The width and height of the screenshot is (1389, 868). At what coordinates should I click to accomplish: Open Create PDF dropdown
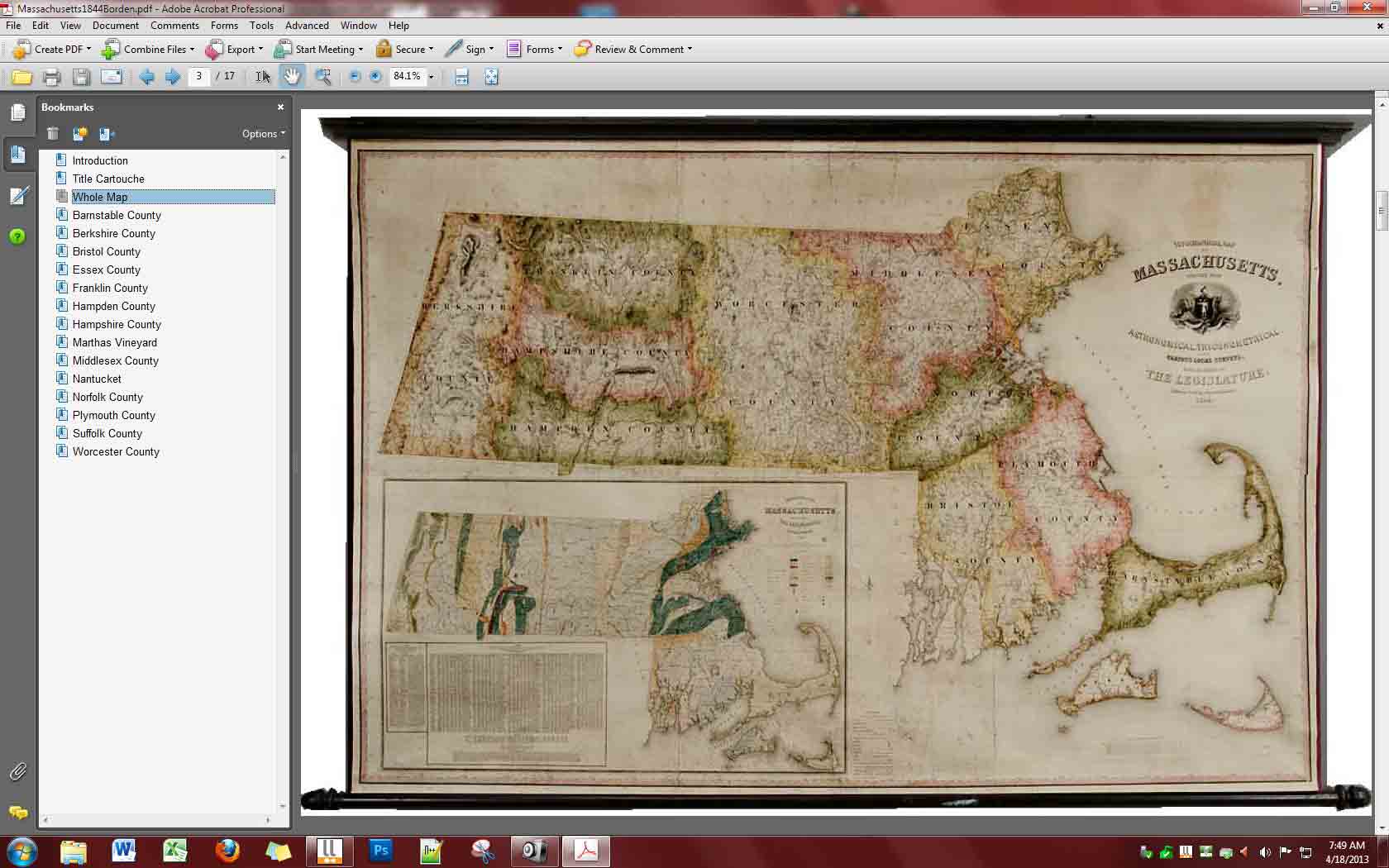coord(52,50)
